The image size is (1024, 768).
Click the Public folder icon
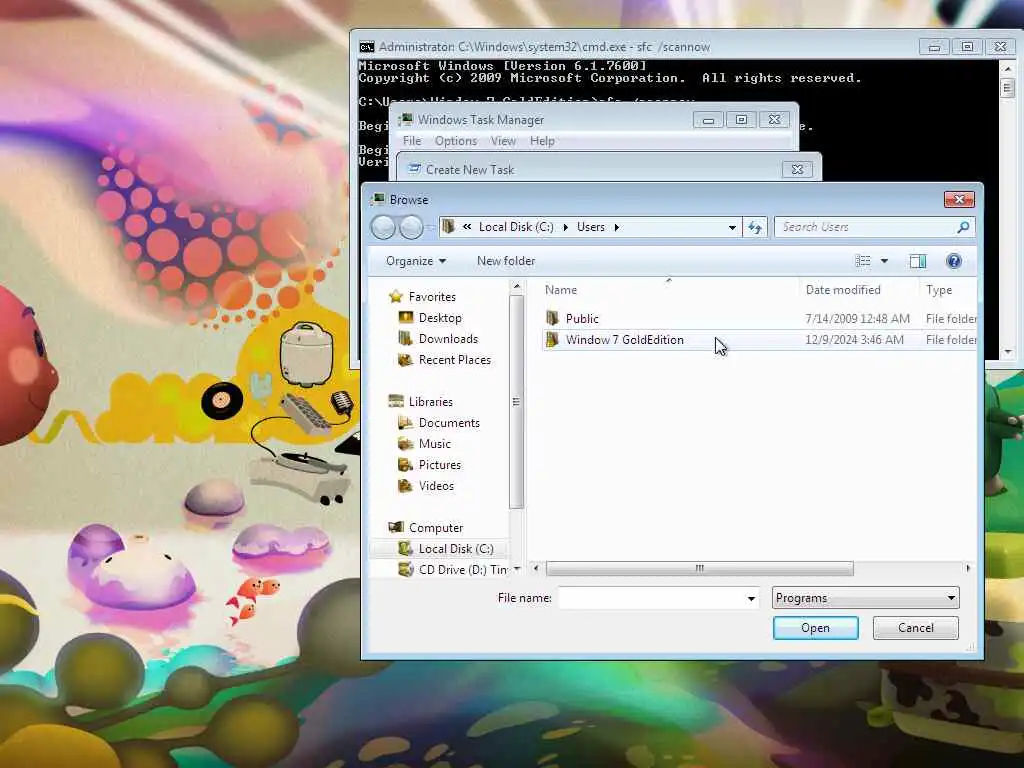tap(552, 318)
